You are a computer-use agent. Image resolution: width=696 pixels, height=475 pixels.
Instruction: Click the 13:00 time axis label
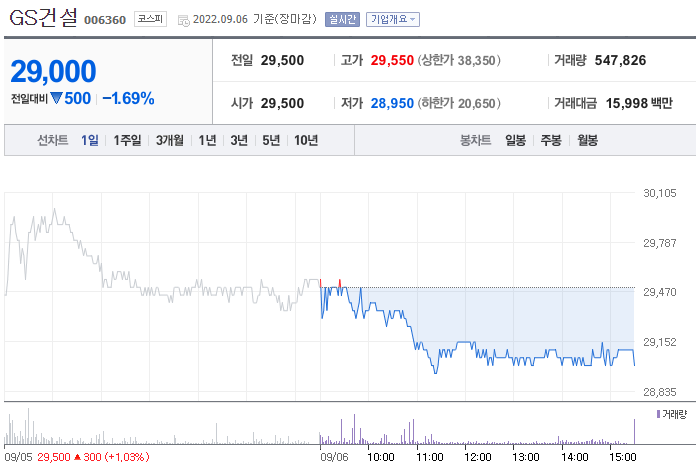tap(526, 457)
